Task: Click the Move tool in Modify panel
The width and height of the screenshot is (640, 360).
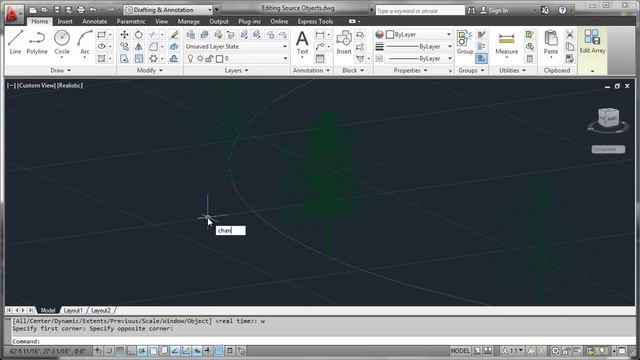Action: click(x=124, y=35)
